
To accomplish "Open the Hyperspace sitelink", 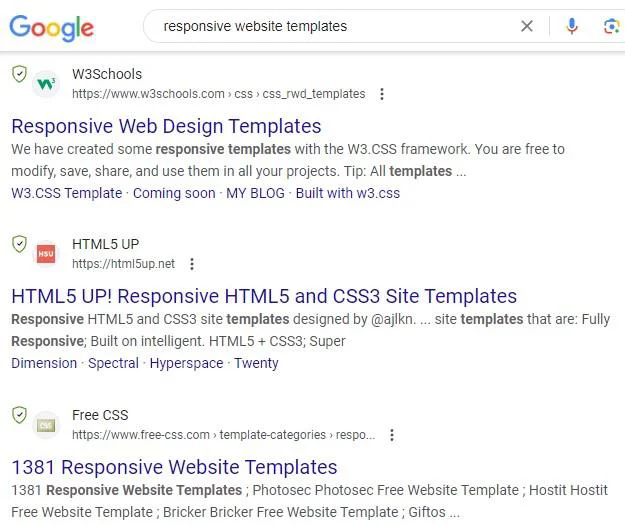I will coord(186,363).
